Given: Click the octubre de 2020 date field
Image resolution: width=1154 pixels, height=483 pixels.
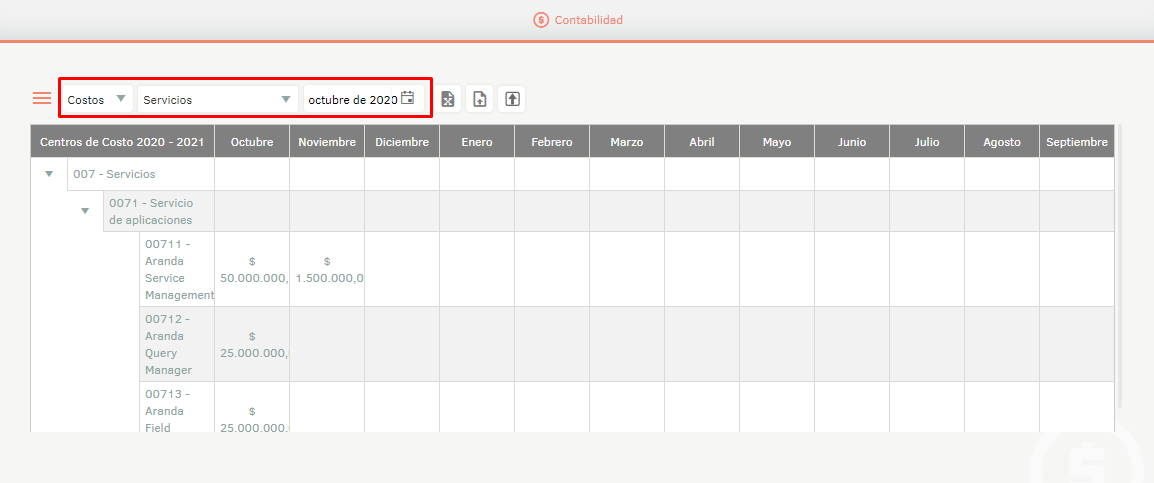Looking at the screenshot, I should [353, 100].
